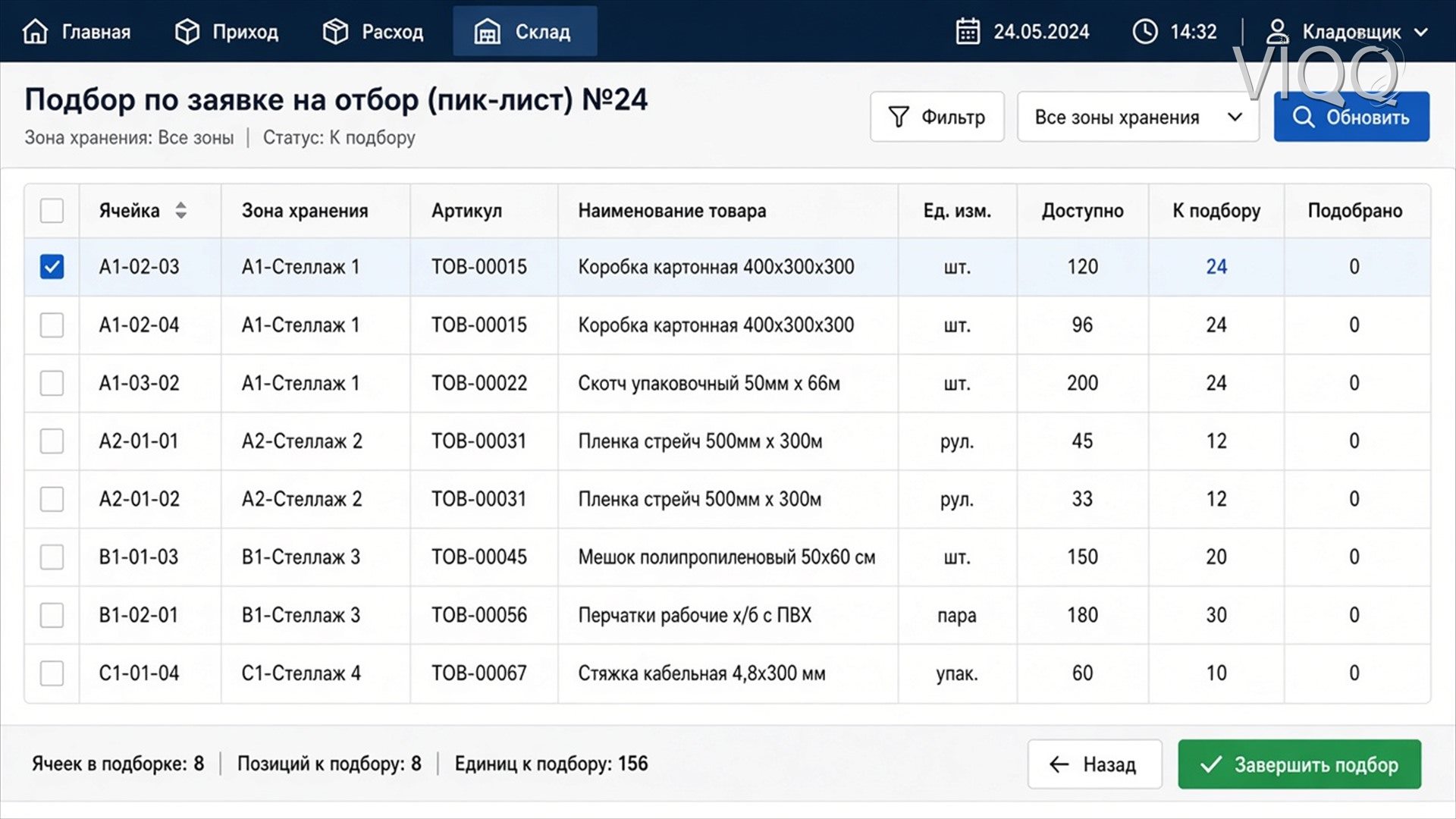Click the clock icon near 14:32

point(1144,32)
